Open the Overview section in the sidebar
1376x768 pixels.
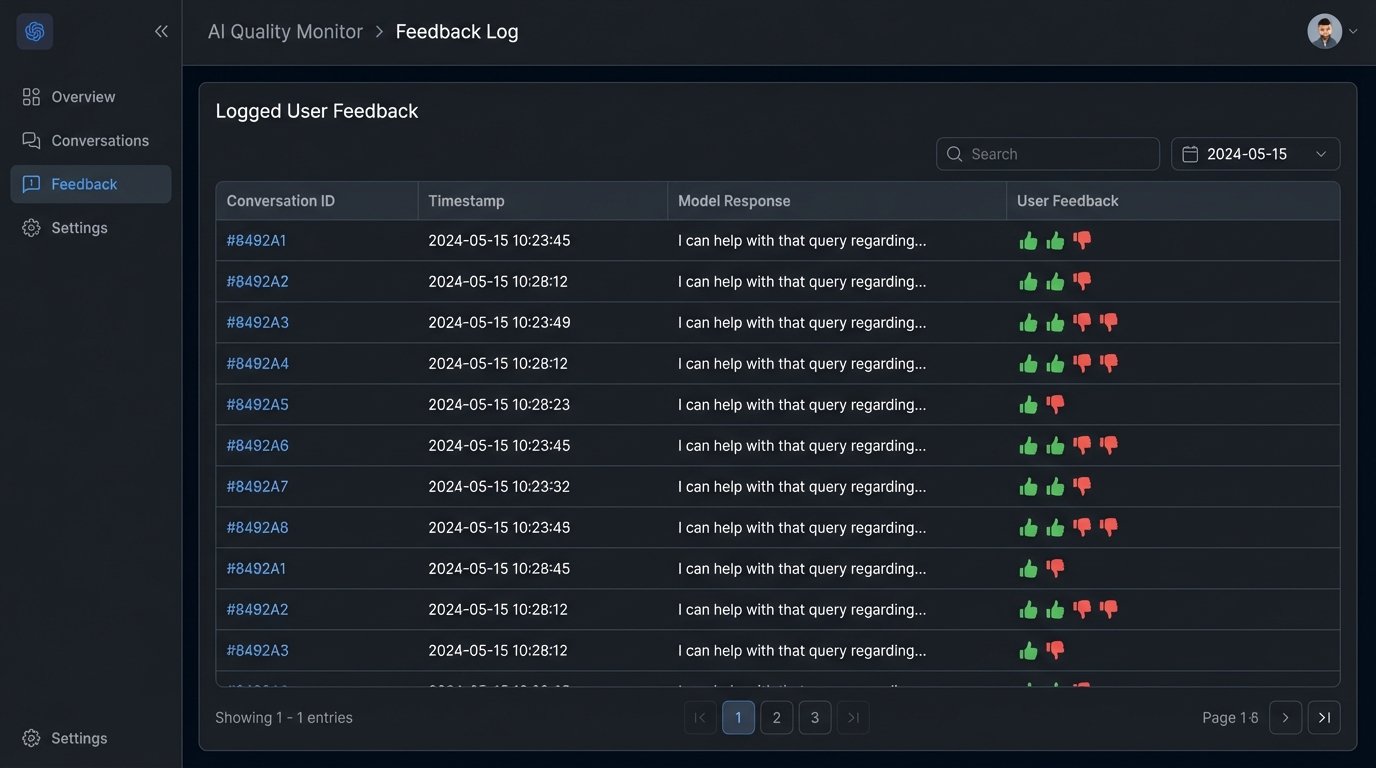(x=83, y=97)
